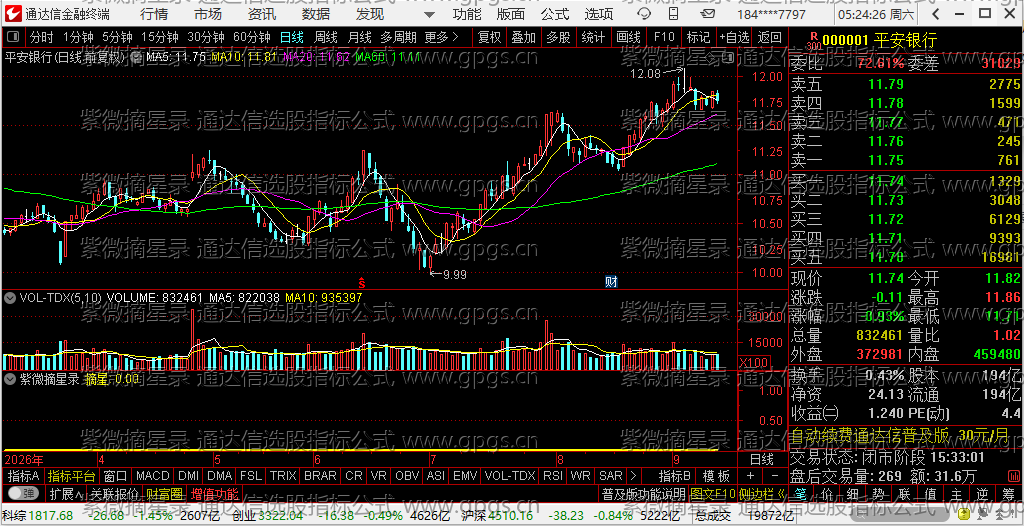Open the 增值功能 link
This screenshot has height=526, width=1024.
click(214, 493)
